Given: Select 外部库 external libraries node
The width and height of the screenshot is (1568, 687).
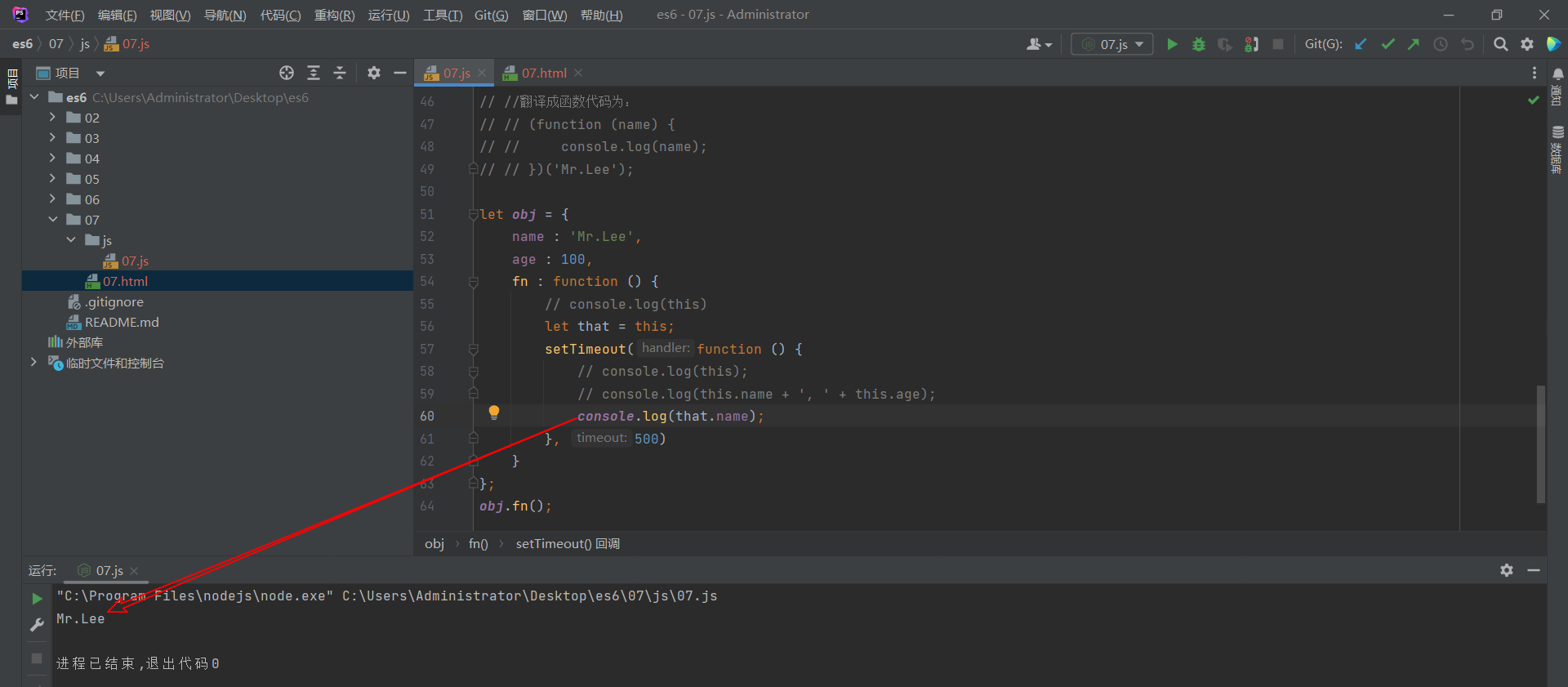Looking at the screenshot, I should (84, 342).
